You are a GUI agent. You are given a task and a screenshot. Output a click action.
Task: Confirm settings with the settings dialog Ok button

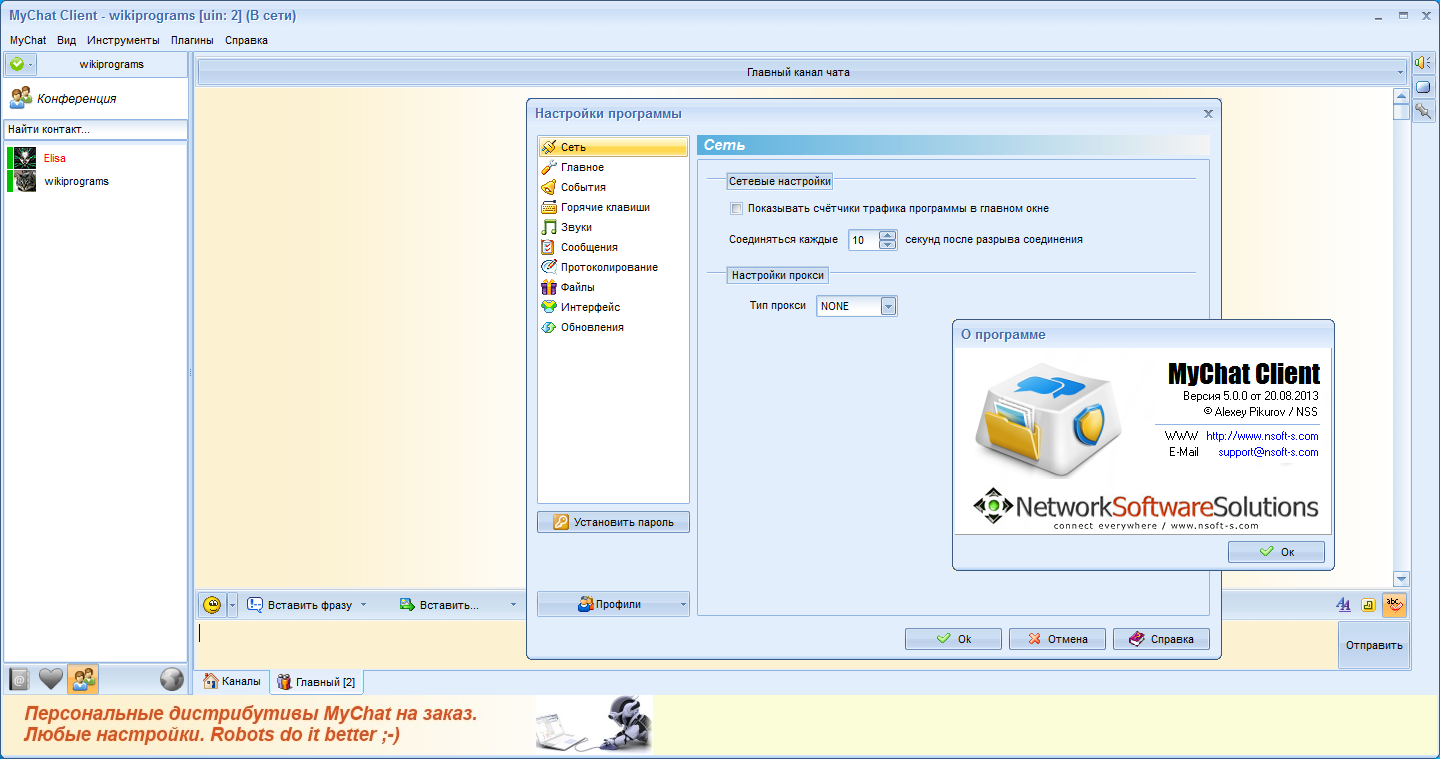tap(953, 639)
